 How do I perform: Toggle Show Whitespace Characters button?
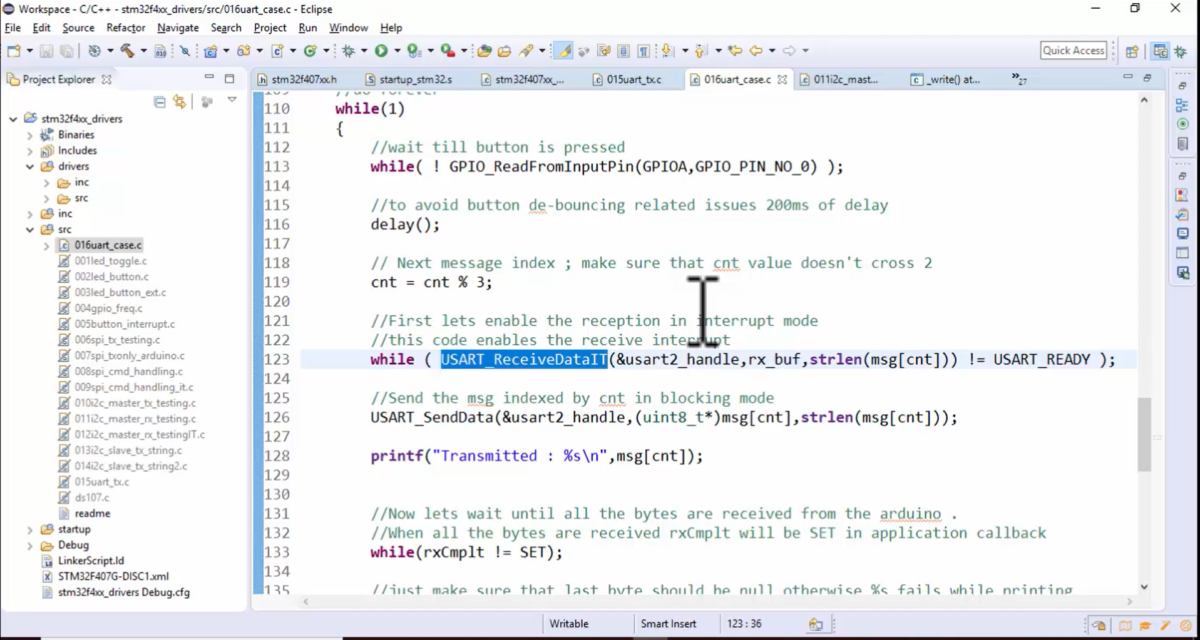coord(643,51)
